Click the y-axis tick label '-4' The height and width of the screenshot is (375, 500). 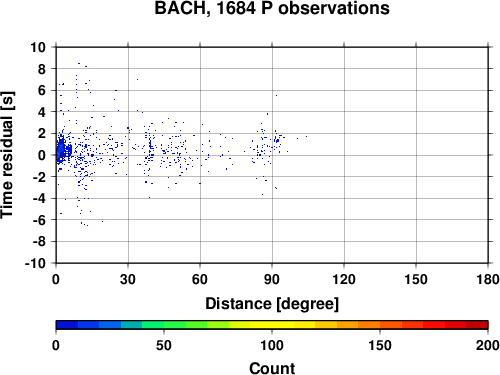(x=39, y=199)
